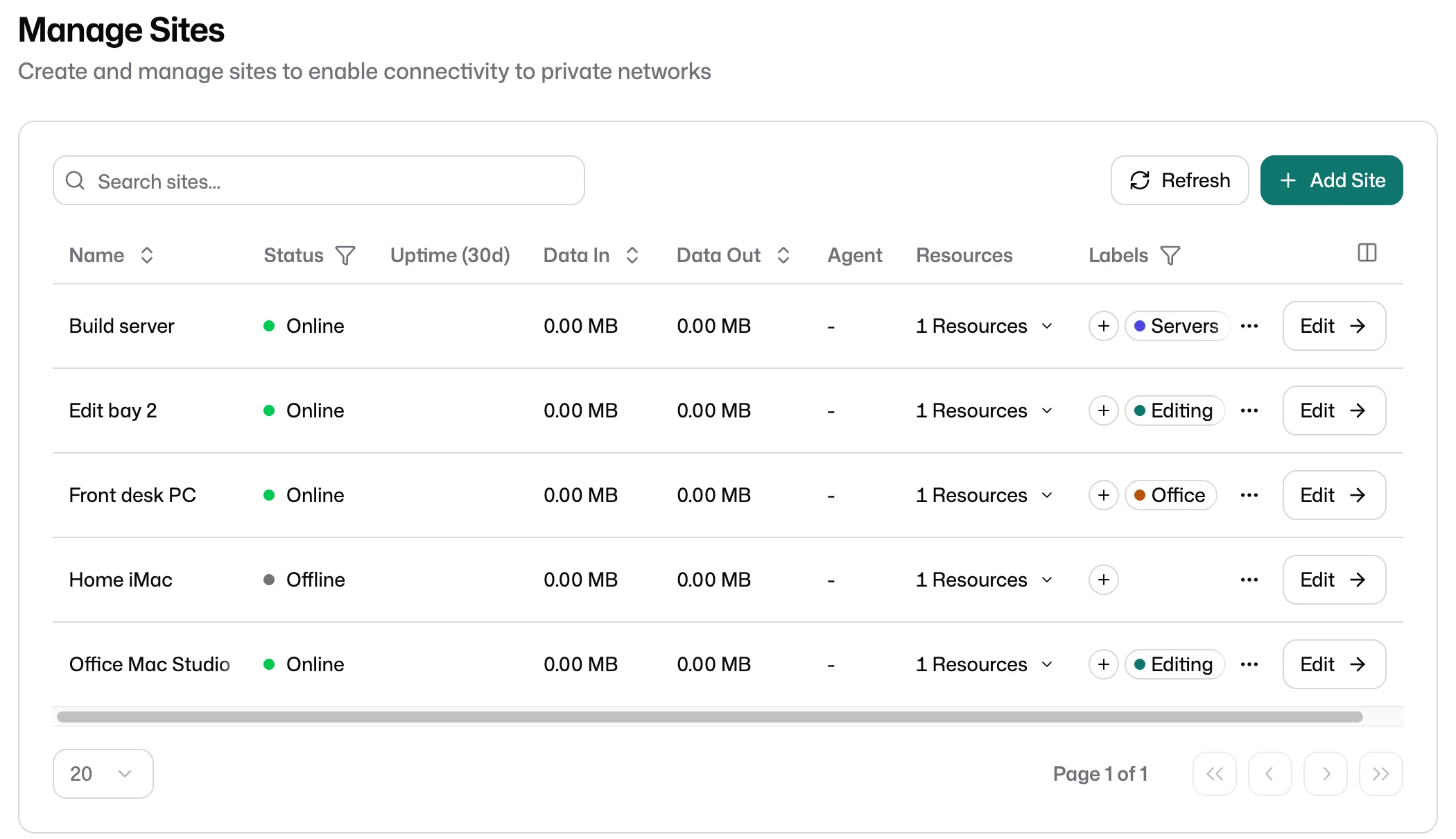Edit the Edit bay 2 site
Viewport: 1456px width, 839px height.
(x=1334, y=410)
